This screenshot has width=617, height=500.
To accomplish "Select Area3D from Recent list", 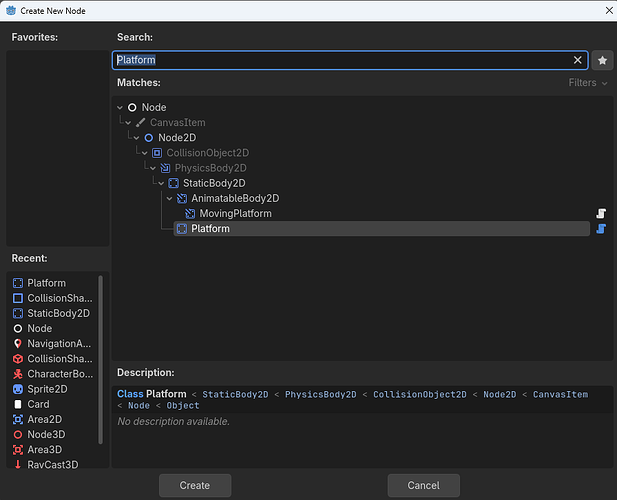I will (44, 450).
